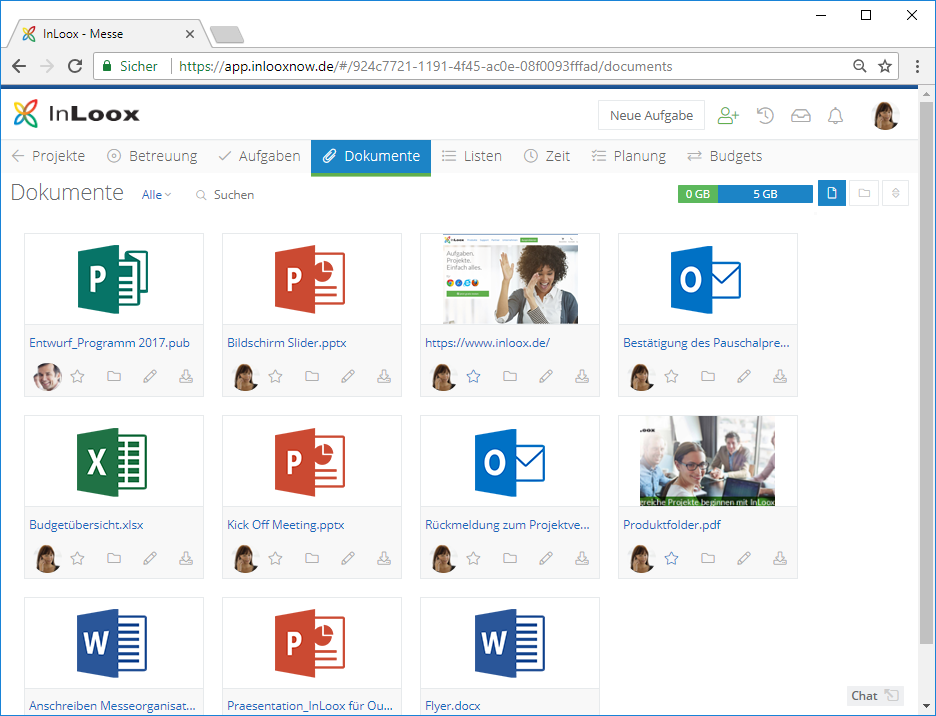Open Chrome's three-dot menu

(917, 66)
